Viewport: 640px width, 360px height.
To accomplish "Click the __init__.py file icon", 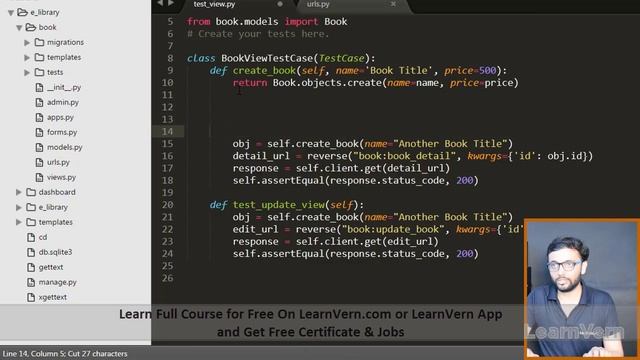I will [x=39, y=87].
